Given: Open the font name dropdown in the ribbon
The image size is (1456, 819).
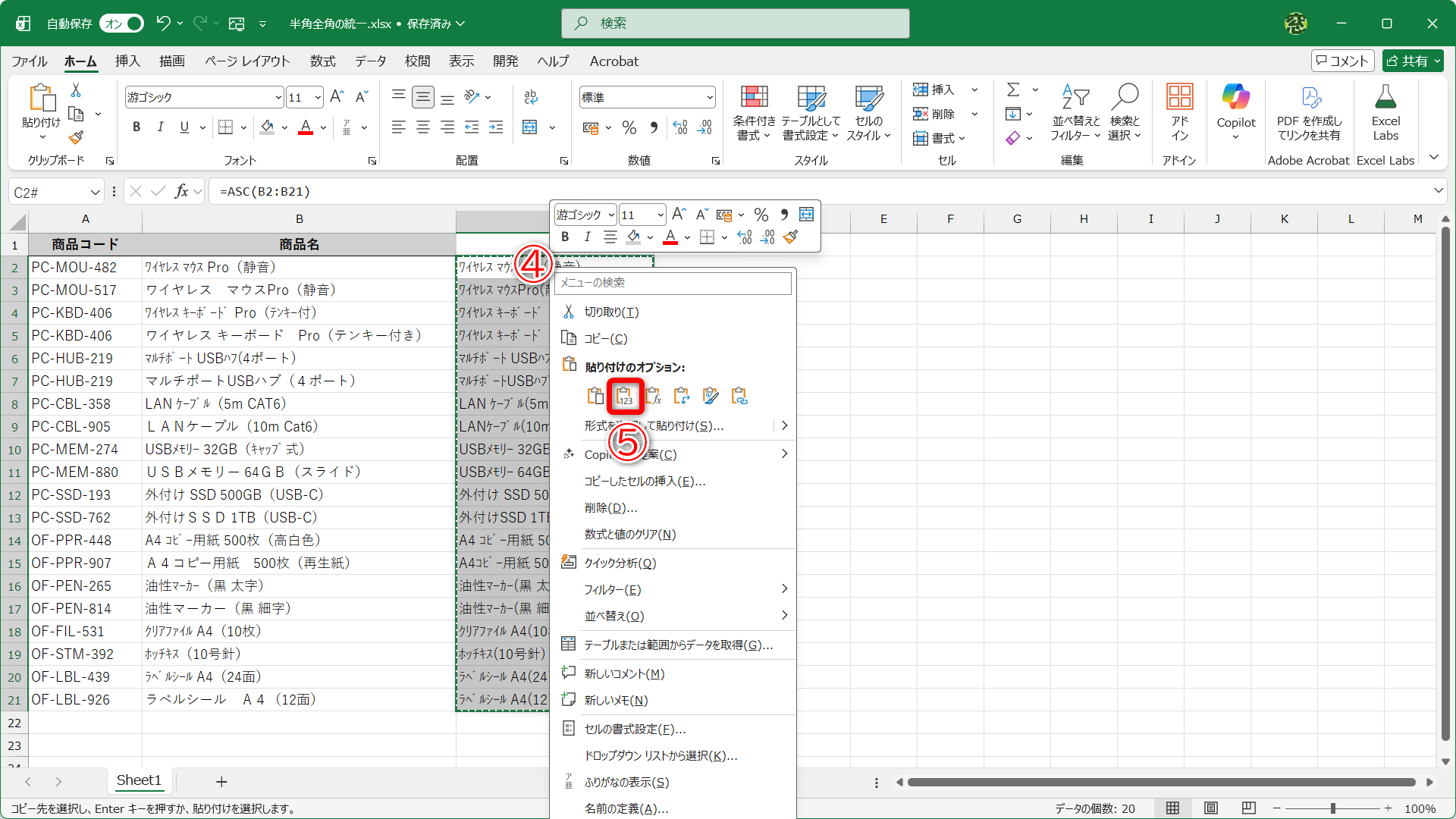Looking at the screenshot, I should pos(278,98).
